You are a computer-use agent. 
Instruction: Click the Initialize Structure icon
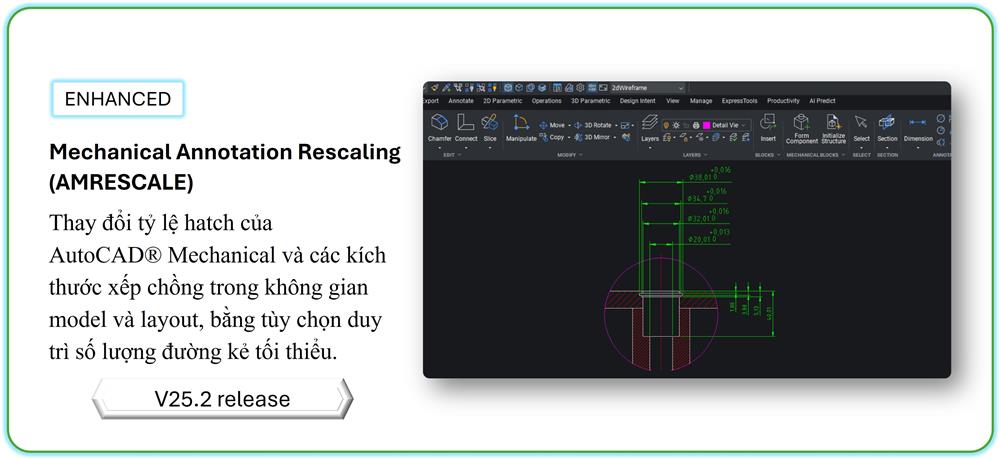tap(833, 121)
